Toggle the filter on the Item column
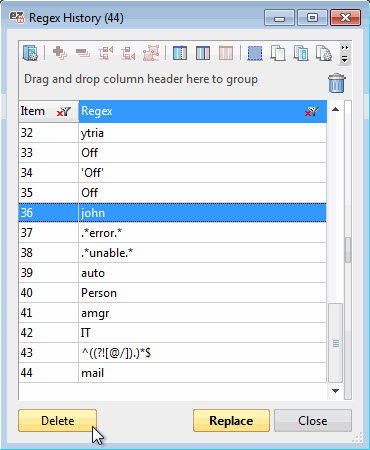Viewport: 370px width, 450px height. click(64, 112)
